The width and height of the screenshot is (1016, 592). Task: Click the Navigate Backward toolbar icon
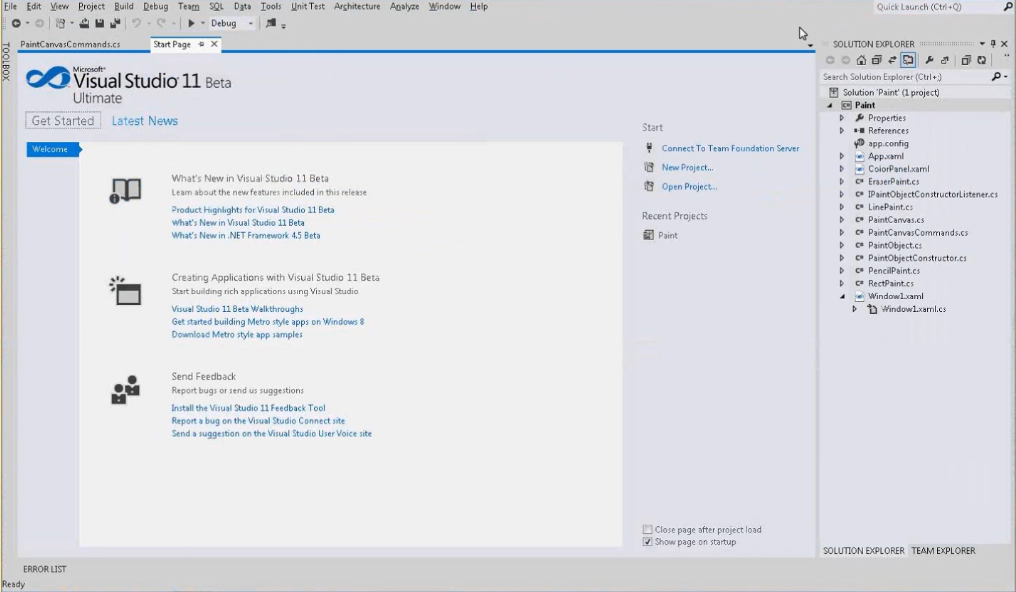16,23
